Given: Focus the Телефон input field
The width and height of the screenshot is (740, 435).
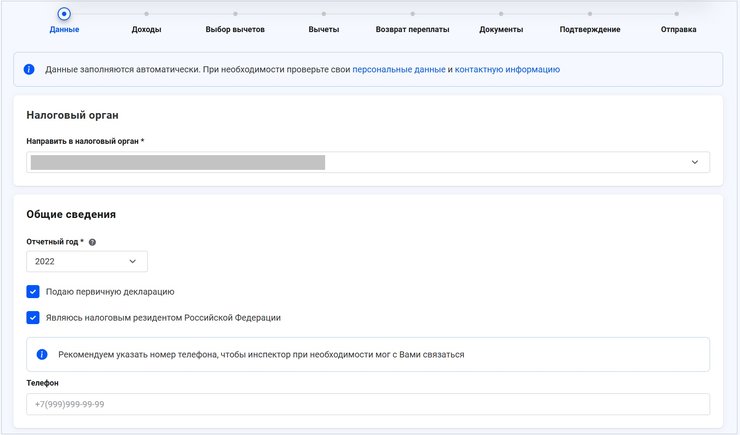Looking at the screenshot, I should (x=368, y=404).
